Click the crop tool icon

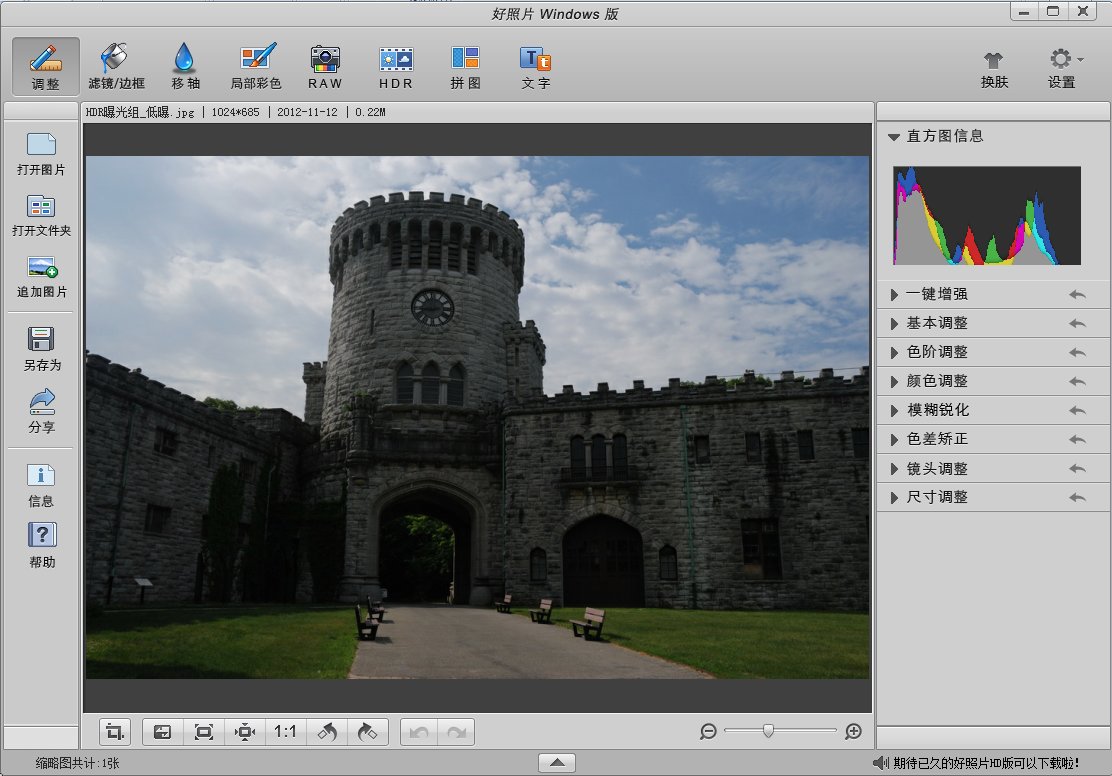pyautogui.click(x=115, y=732)
